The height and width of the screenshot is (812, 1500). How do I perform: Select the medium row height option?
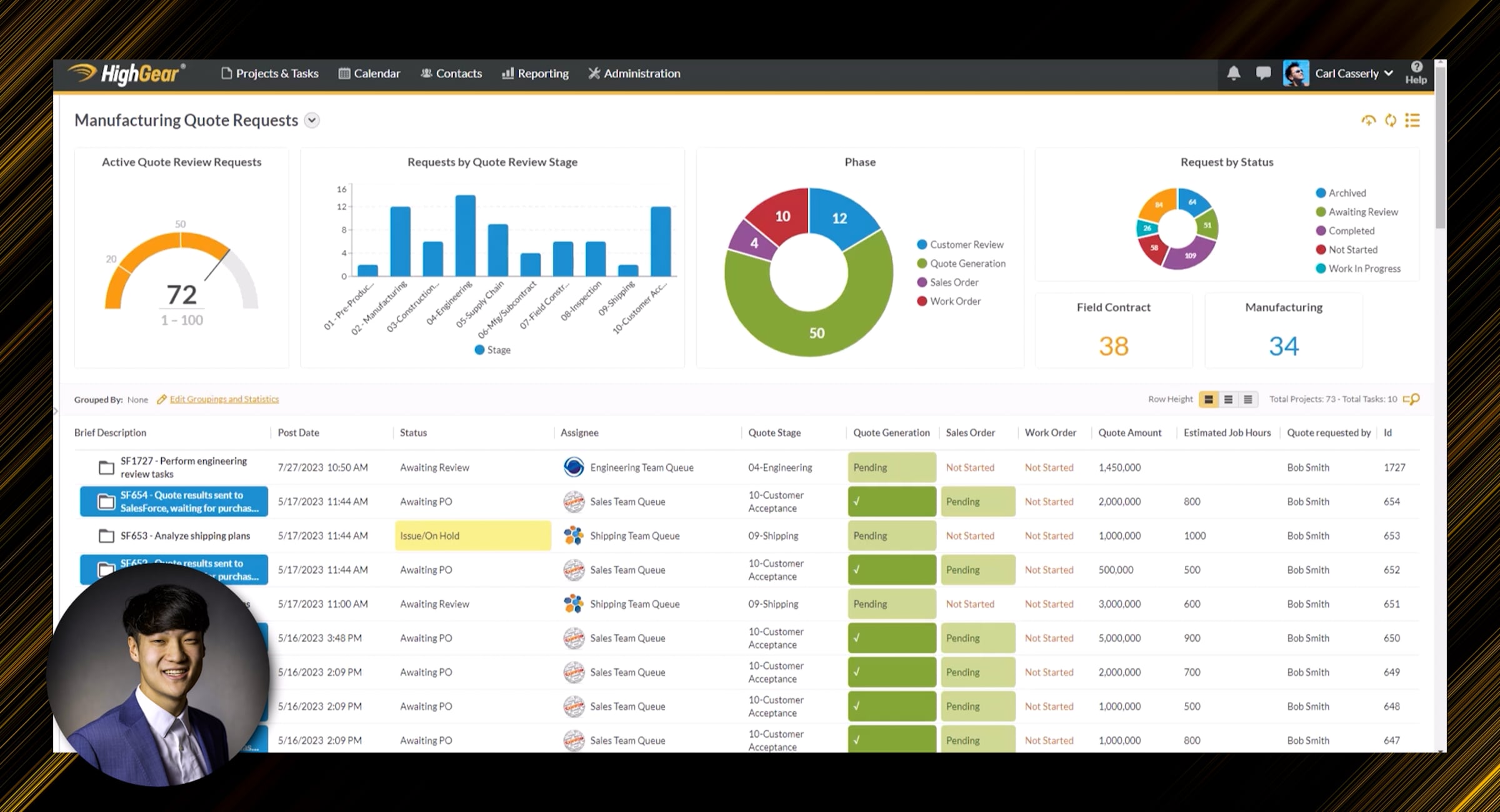click(x=1228, y=399)
